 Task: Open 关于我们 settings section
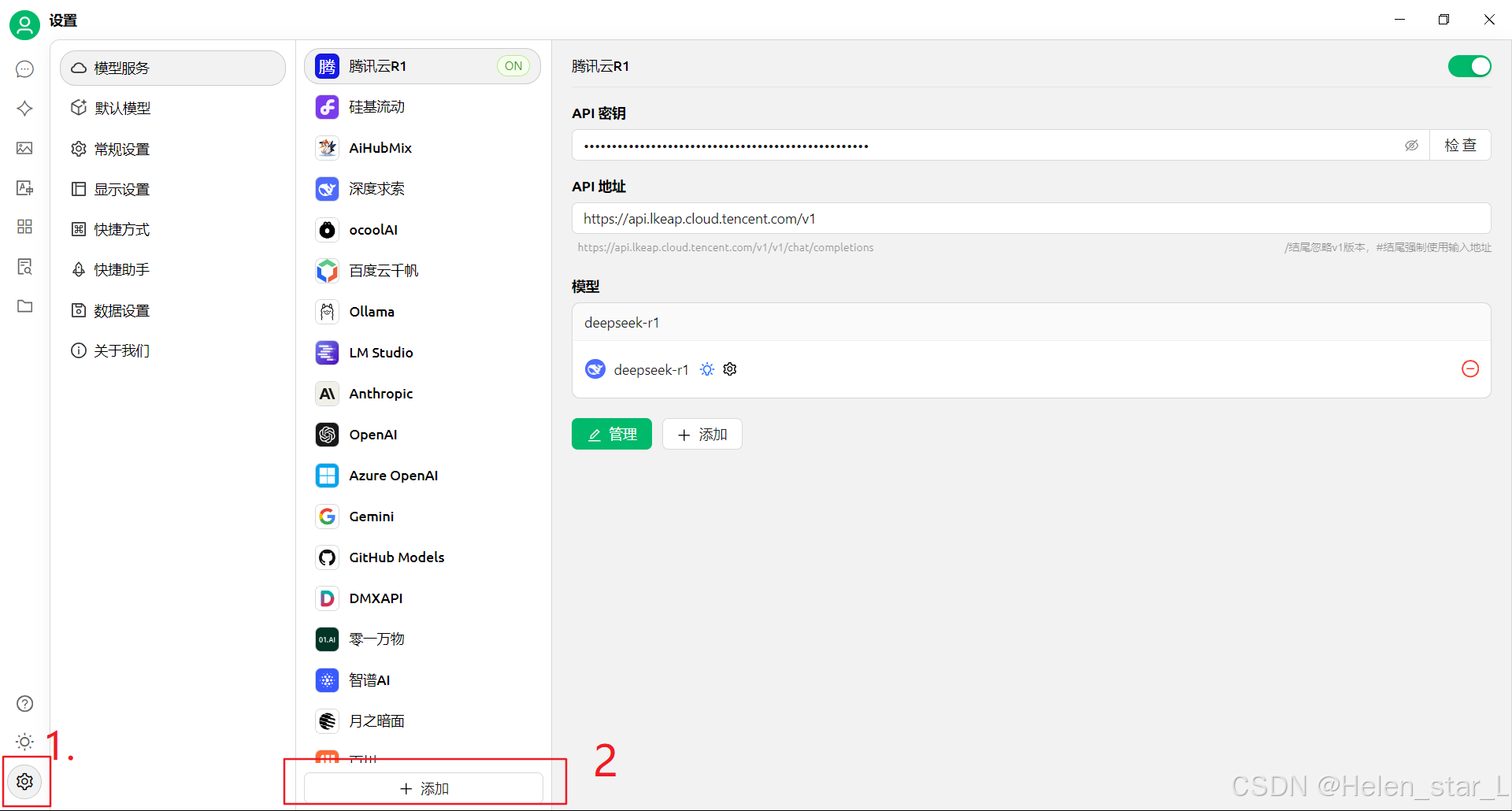(172, 350)
